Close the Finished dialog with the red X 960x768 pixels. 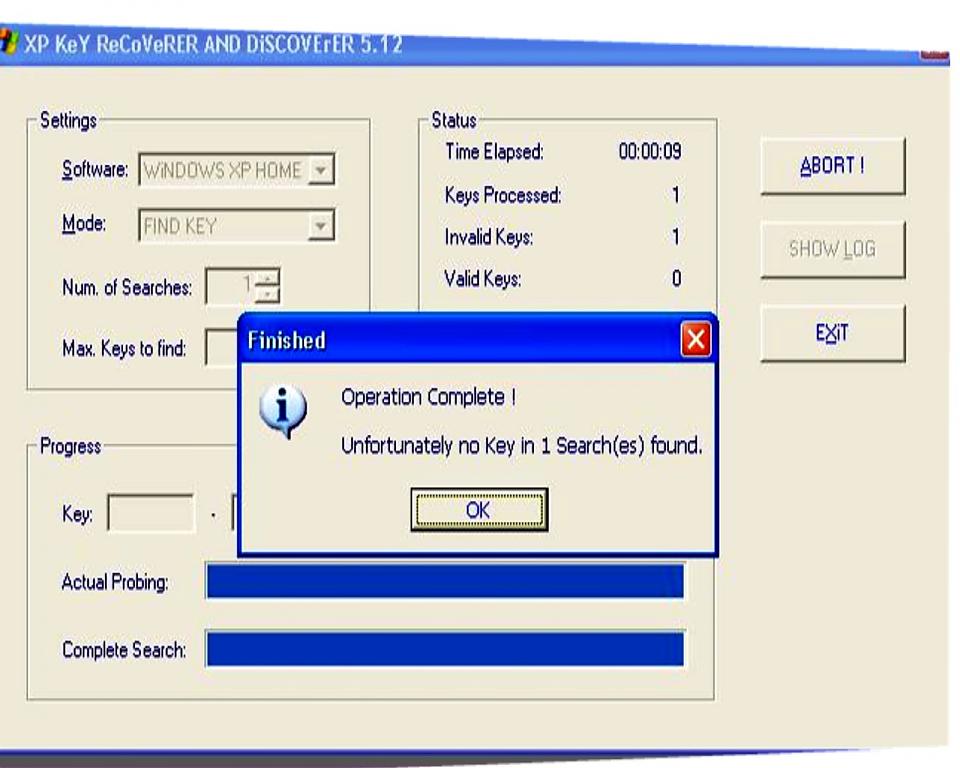[696, 339]
